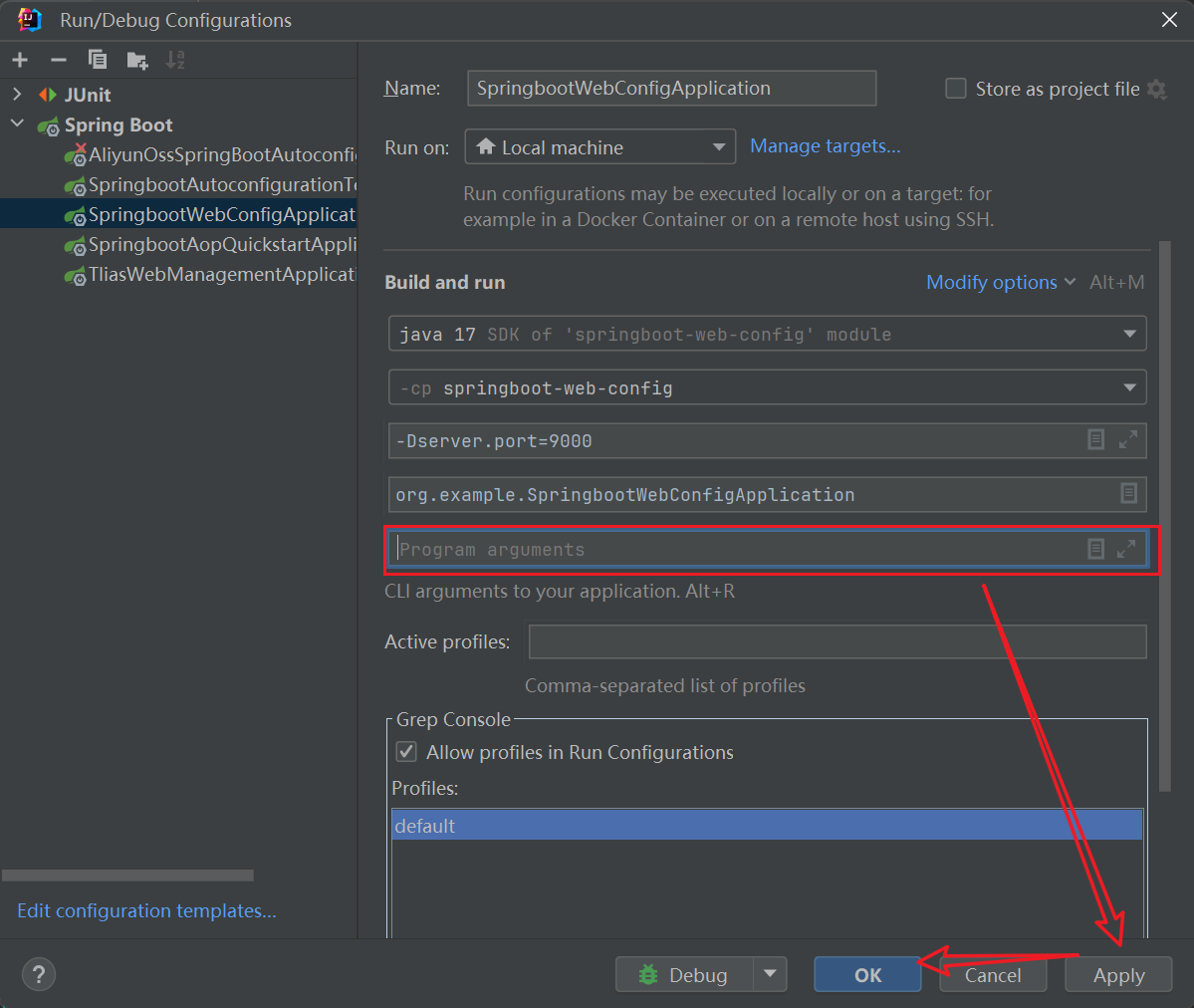Open Debug button dropdown arrow
1194x1008 pixels.
coord(770,974)
